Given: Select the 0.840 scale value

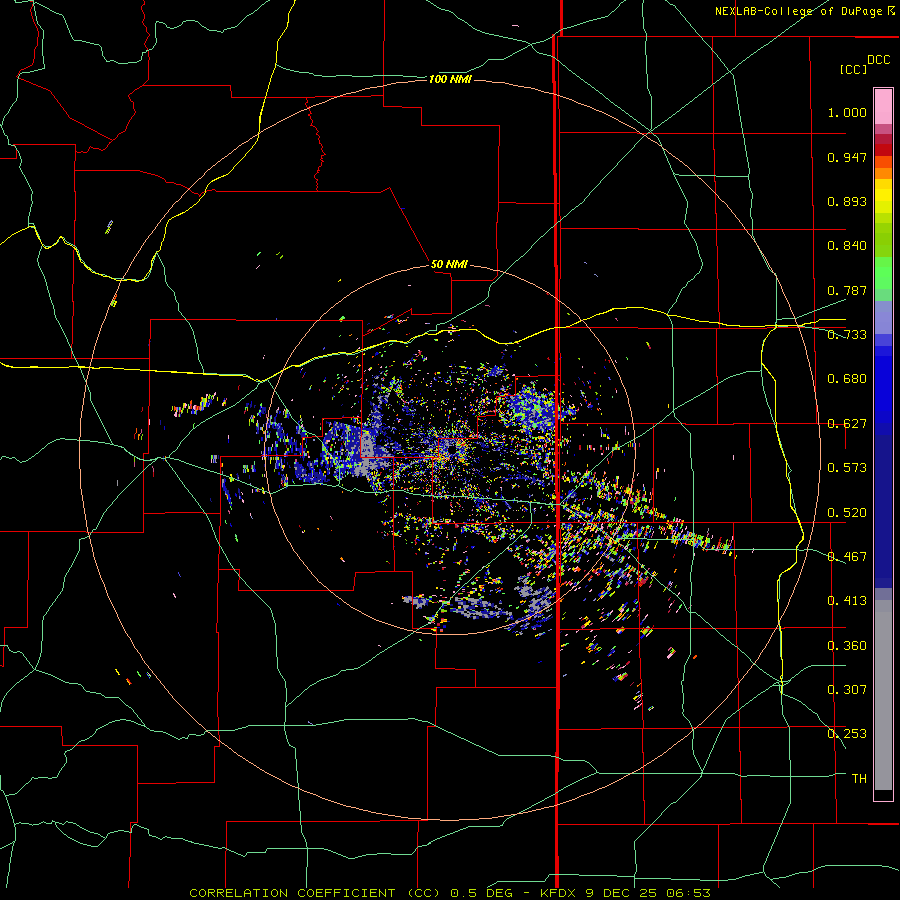Looking at the screenshot, I should pyautogui.click(x=847, y=246).
